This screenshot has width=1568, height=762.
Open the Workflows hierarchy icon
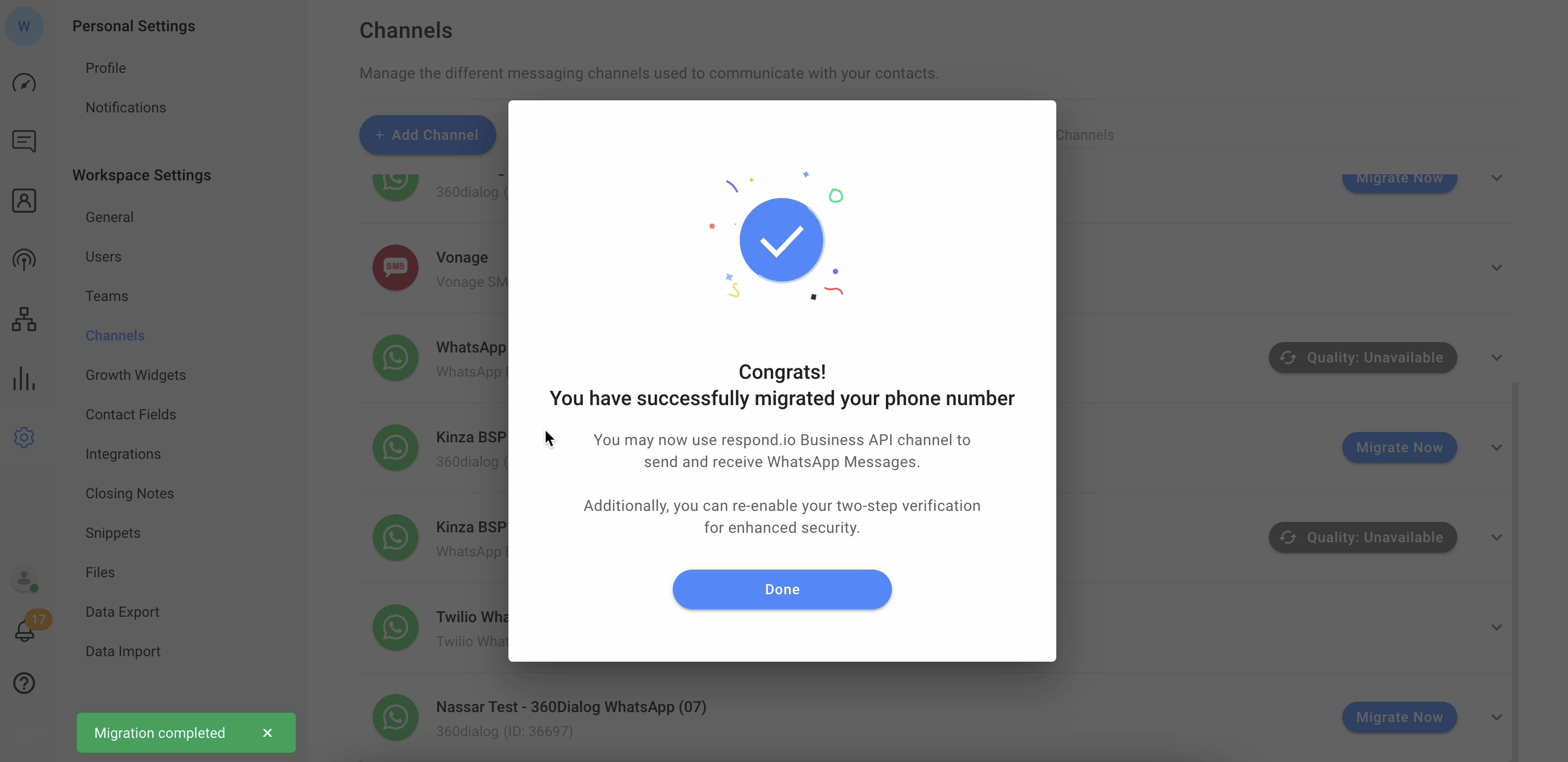pos(24,319)
